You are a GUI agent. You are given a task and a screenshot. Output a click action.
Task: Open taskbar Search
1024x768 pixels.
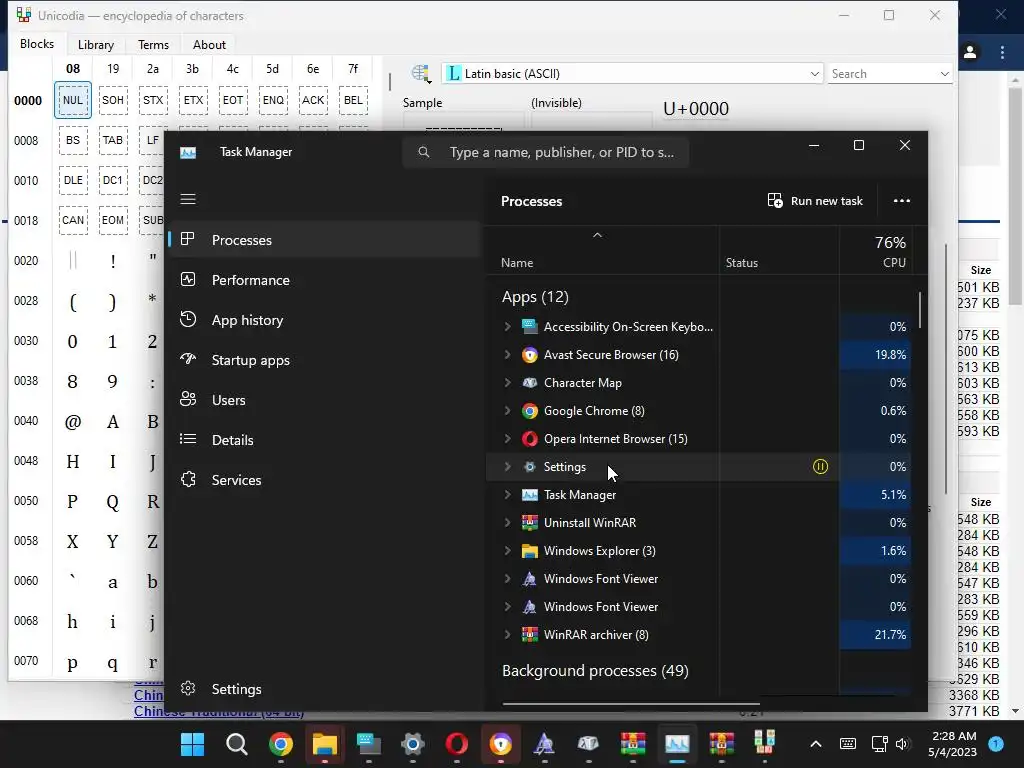coord(236,744)
